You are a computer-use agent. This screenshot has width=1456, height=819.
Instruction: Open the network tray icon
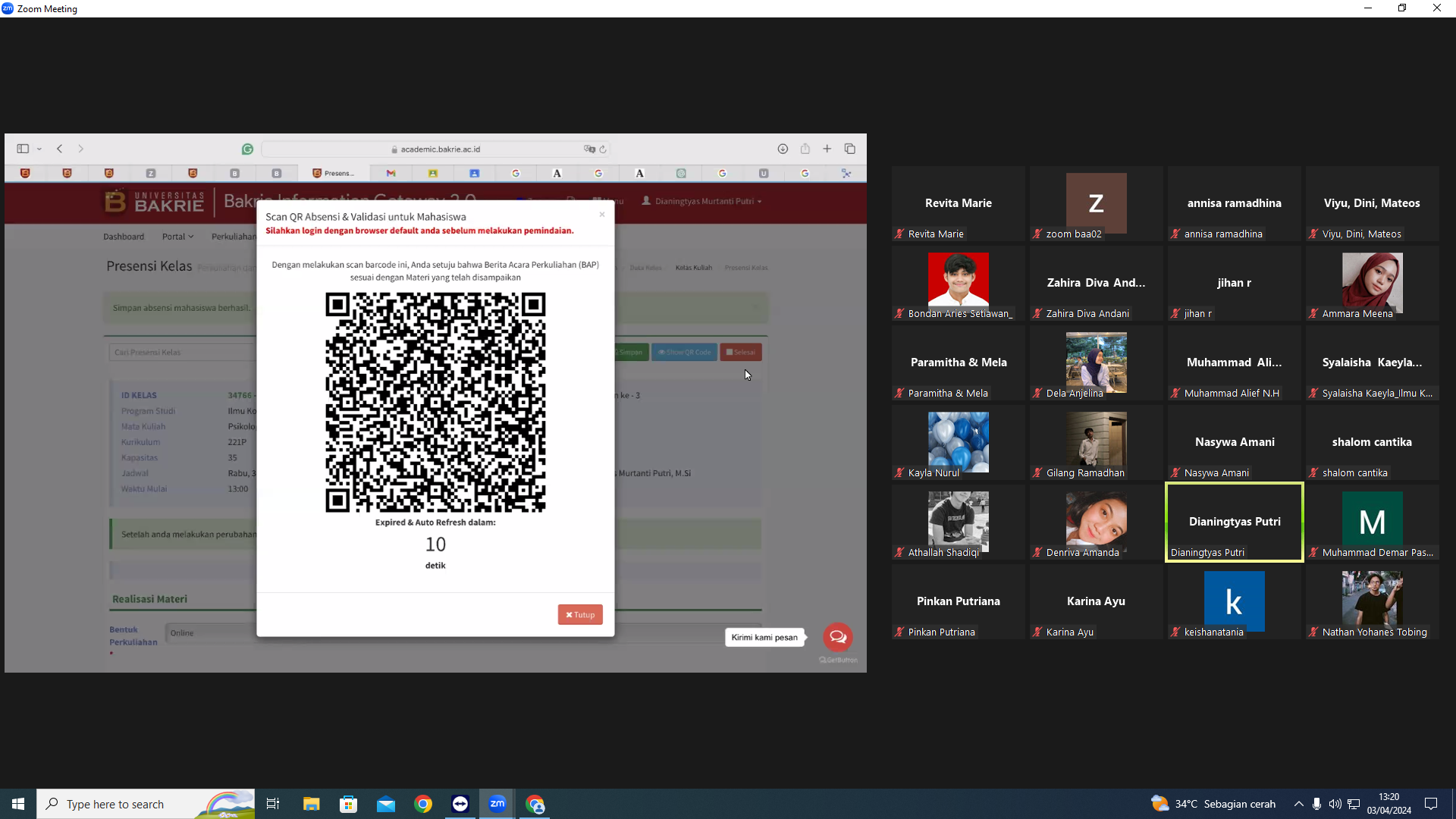(x=1354, y=804)
